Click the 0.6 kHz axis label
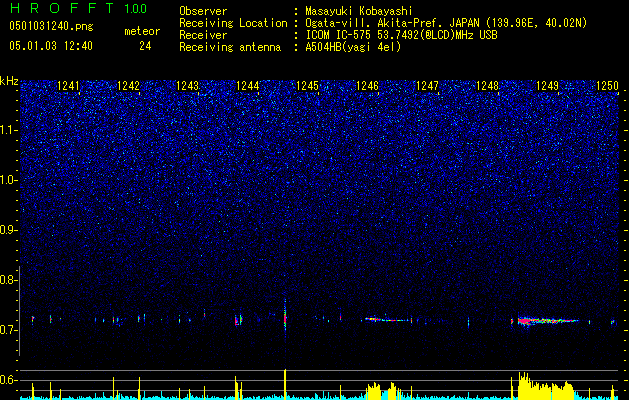This screenshot has width=629, height=400. tap(8, 380)
